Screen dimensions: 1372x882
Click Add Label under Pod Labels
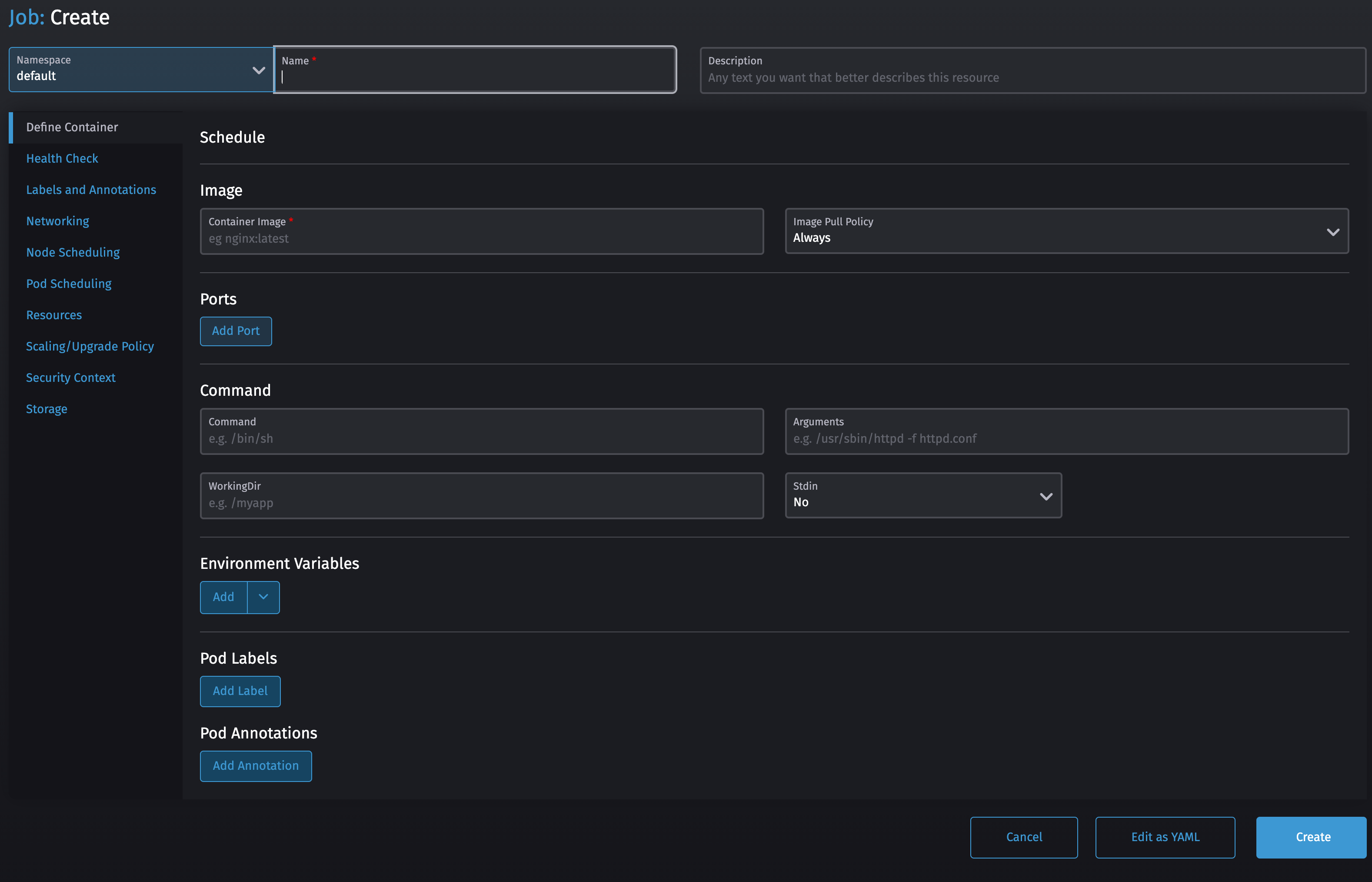pos(240,691)
